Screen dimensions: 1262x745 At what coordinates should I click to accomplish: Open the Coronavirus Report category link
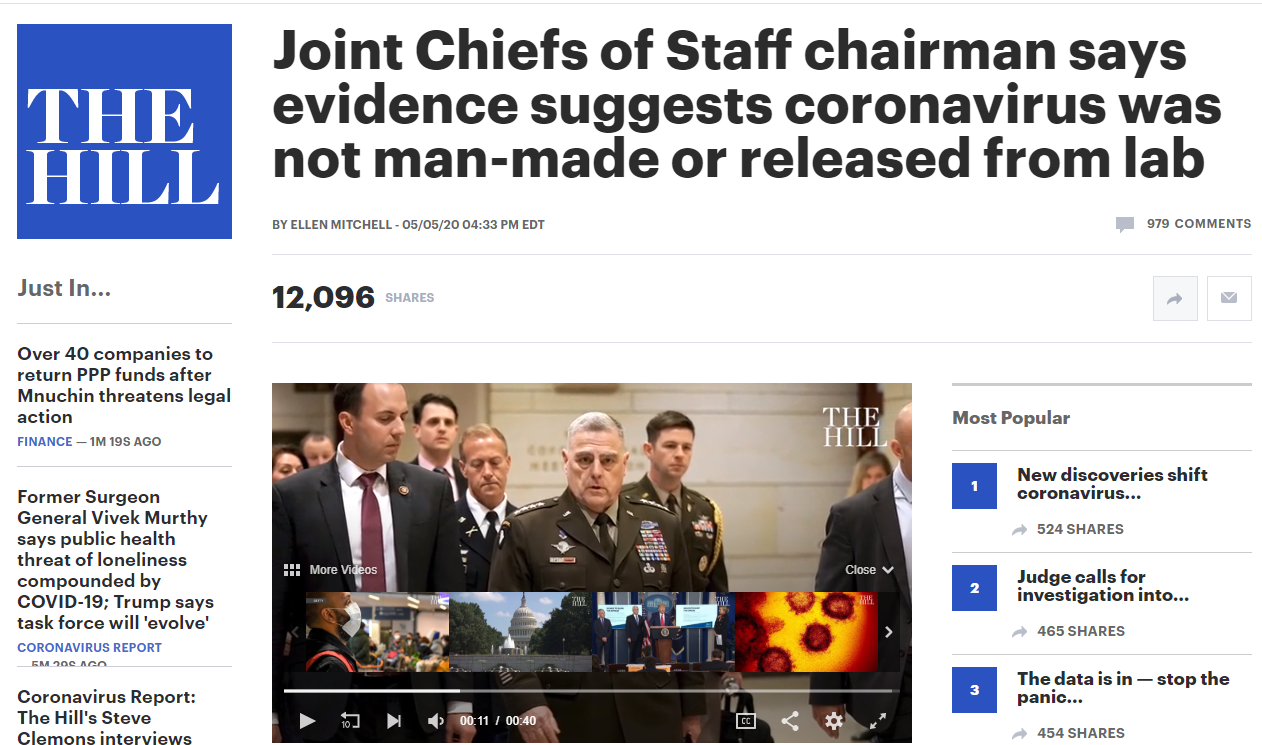pos(89,648)
